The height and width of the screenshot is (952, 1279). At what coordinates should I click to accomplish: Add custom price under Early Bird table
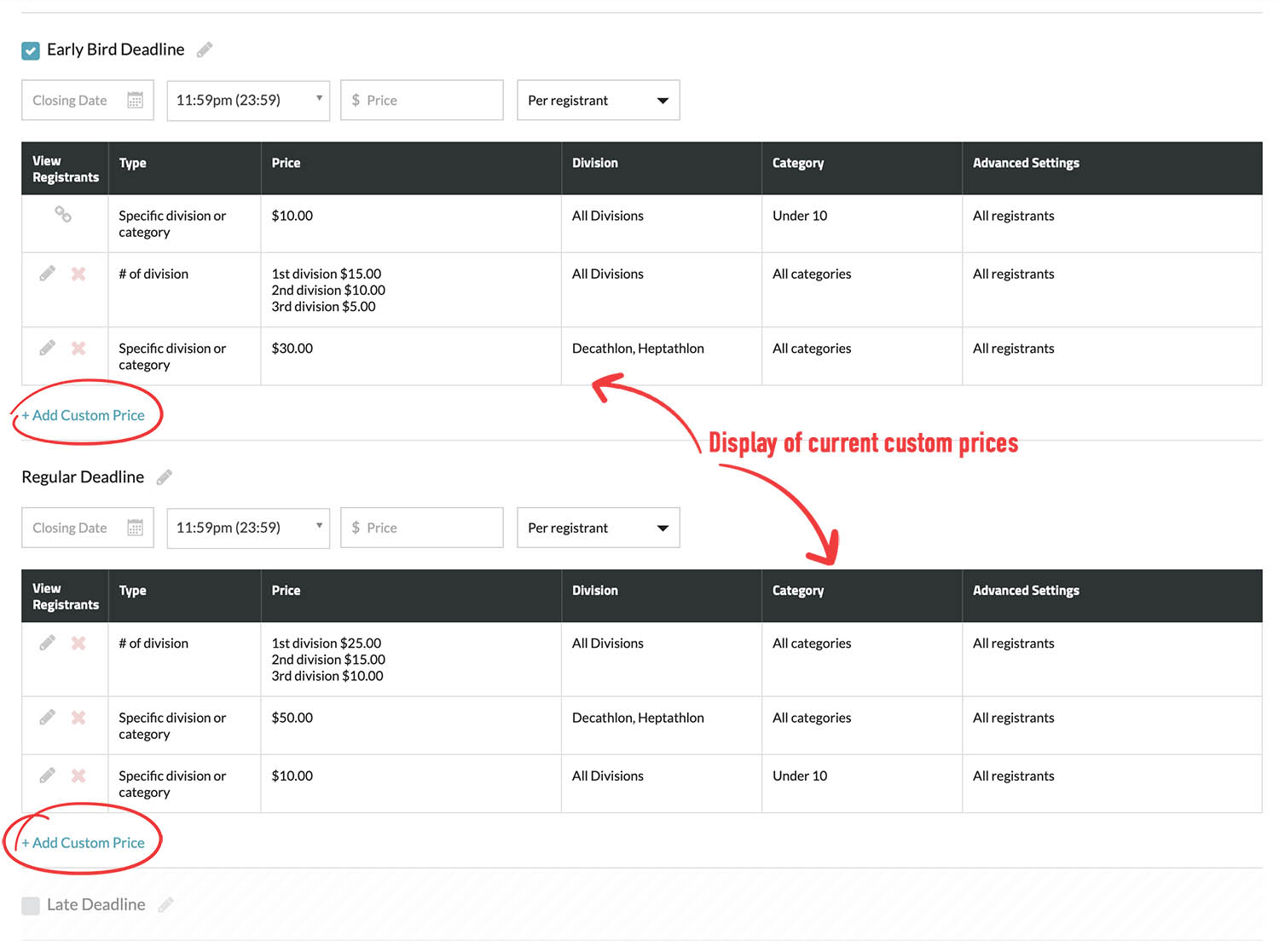tap(84, 416)
